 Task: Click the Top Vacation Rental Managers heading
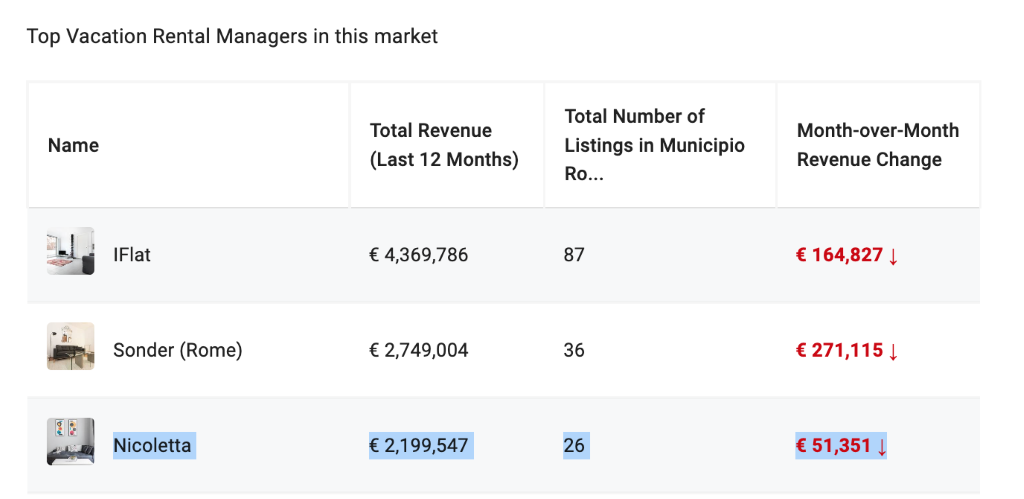click(232, 36)
